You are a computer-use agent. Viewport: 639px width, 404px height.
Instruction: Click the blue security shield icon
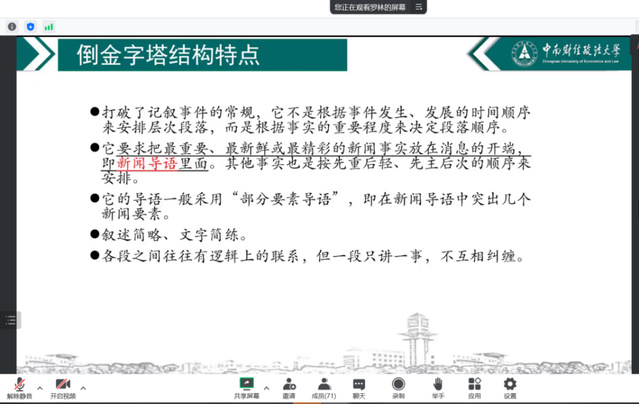tap(31, 26)
